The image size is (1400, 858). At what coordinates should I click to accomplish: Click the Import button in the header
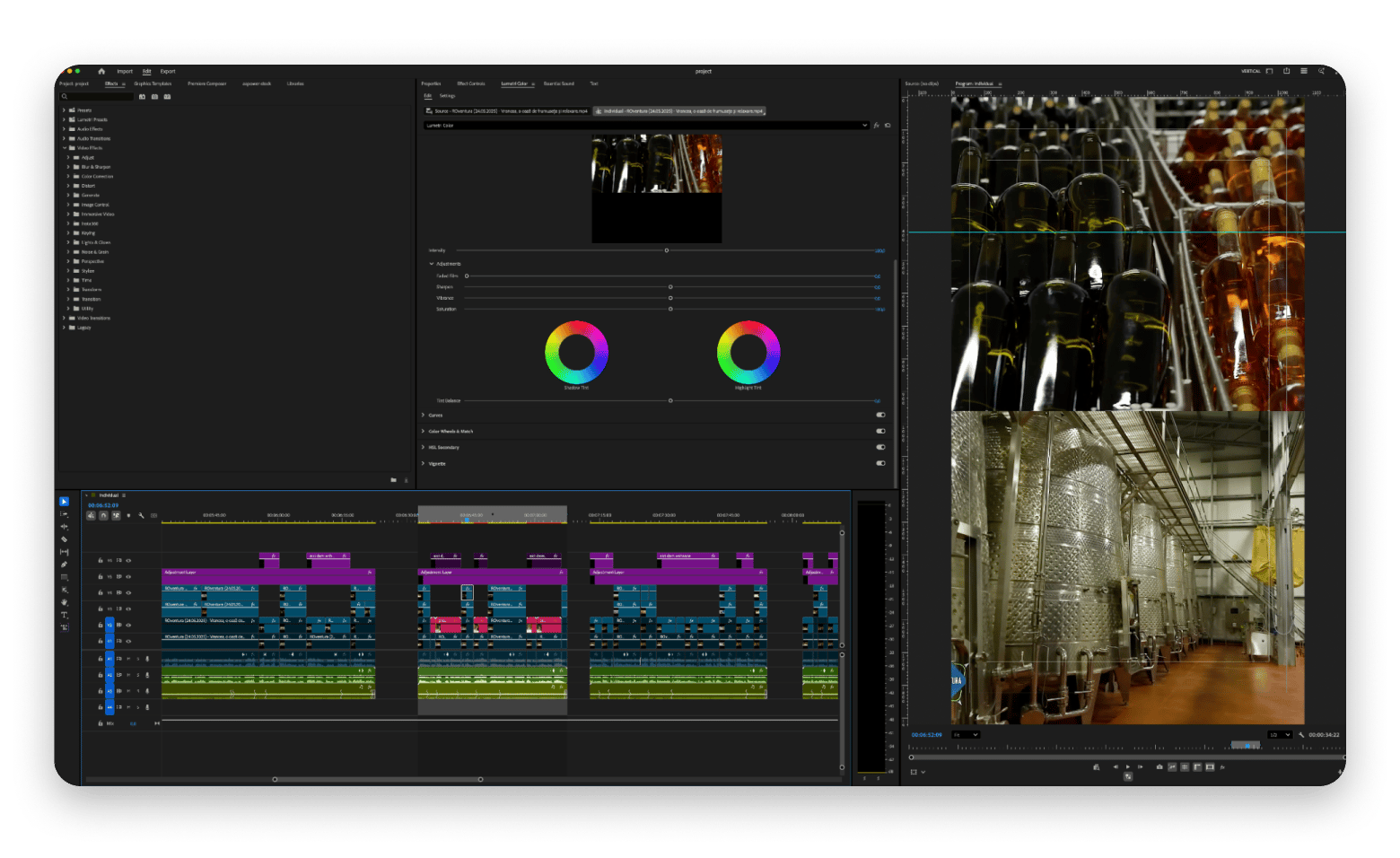tap(124, 71)
